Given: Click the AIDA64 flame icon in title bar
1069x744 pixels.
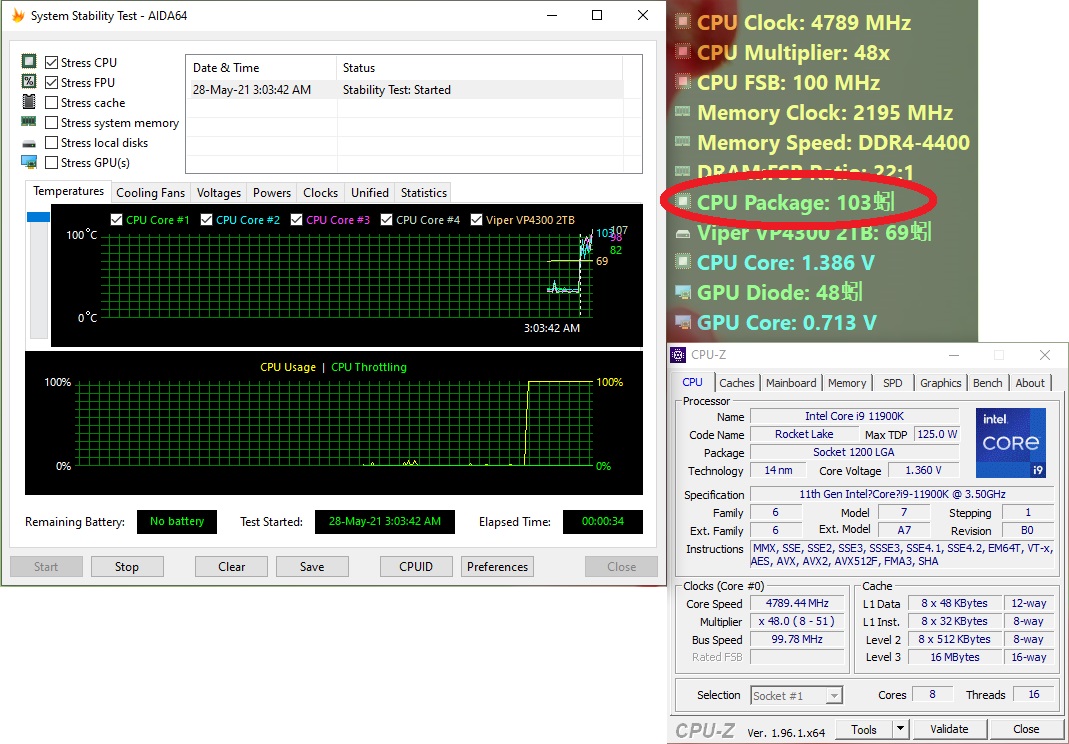Looking at the screenshot, I should [18, 15].
